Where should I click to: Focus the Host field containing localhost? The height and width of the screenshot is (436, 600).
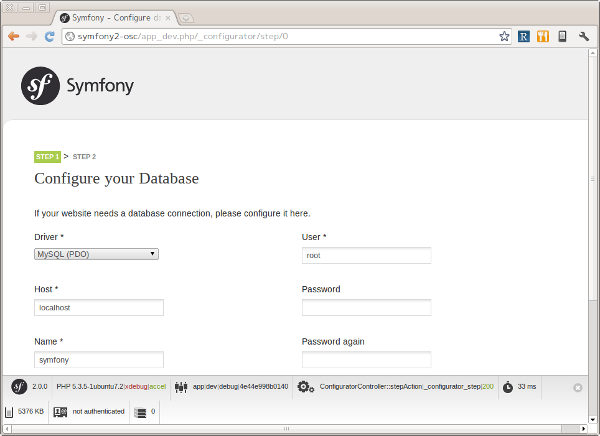[x=99, y=308]
